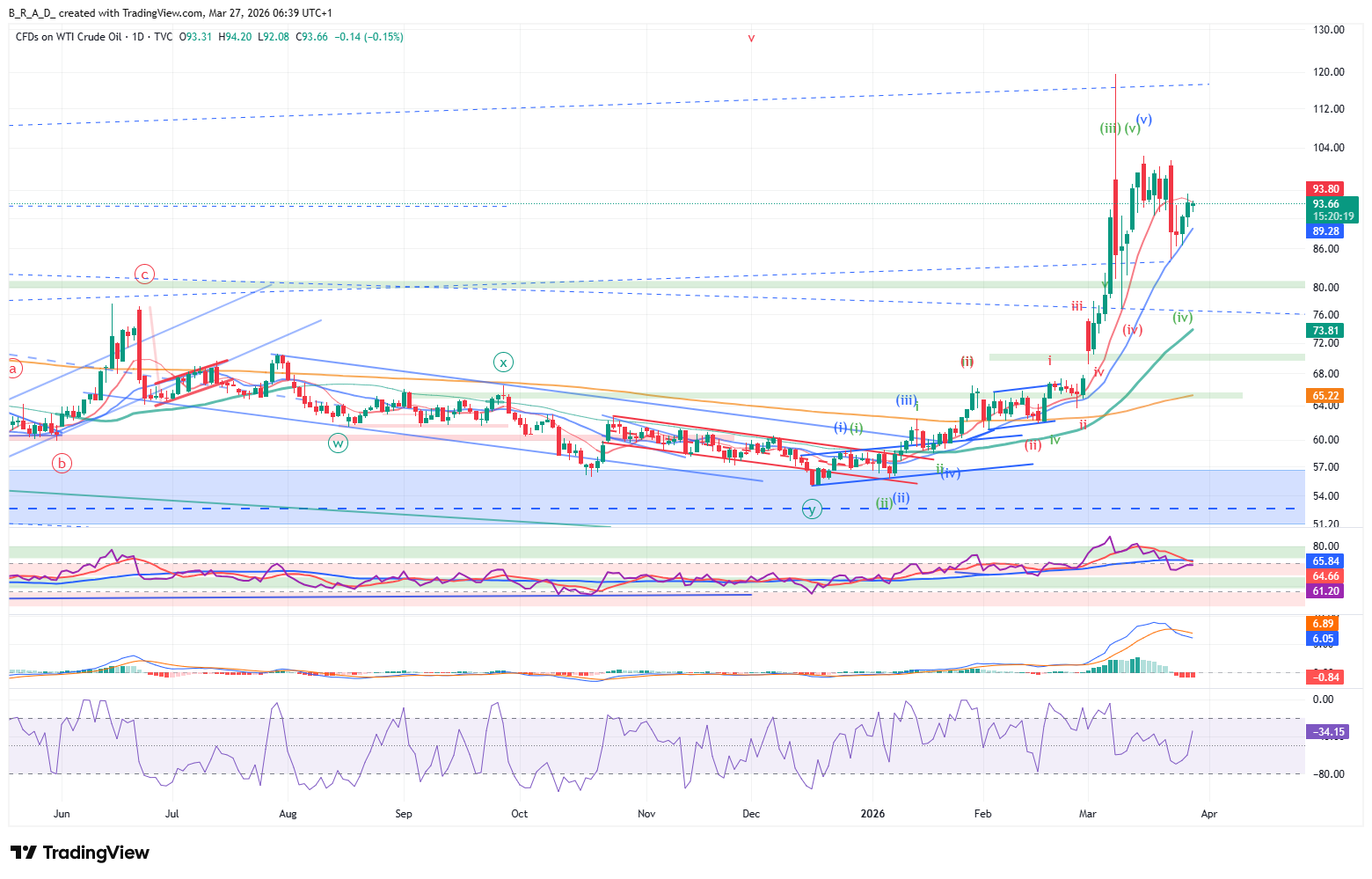The height and width of the screenshot is (879, 1372).
Task: Click the green 73.81 price axis label
Action: (x=1325, y=331)
